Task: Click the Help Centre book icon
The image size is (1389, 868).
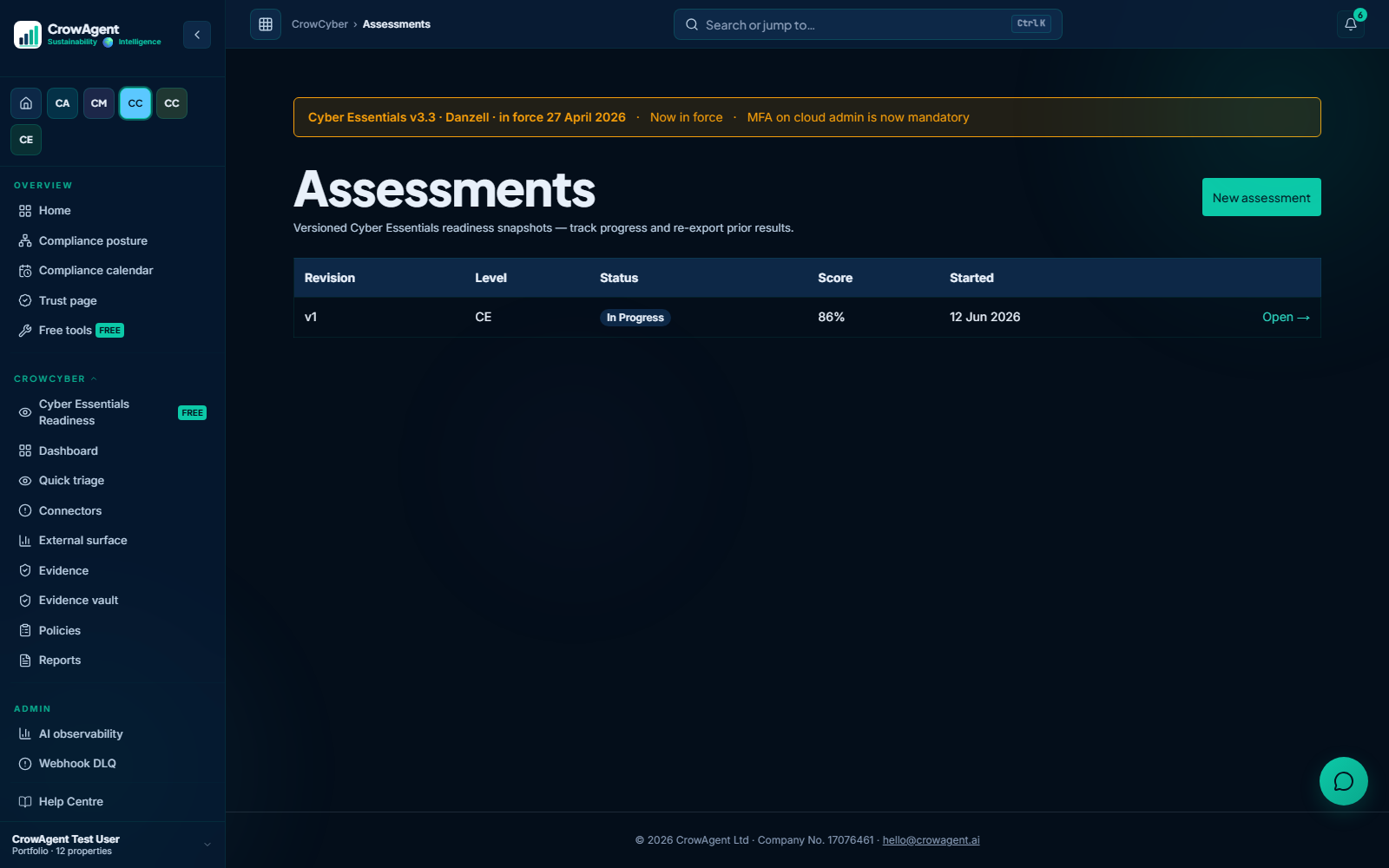Action: [x=25, y=802]
